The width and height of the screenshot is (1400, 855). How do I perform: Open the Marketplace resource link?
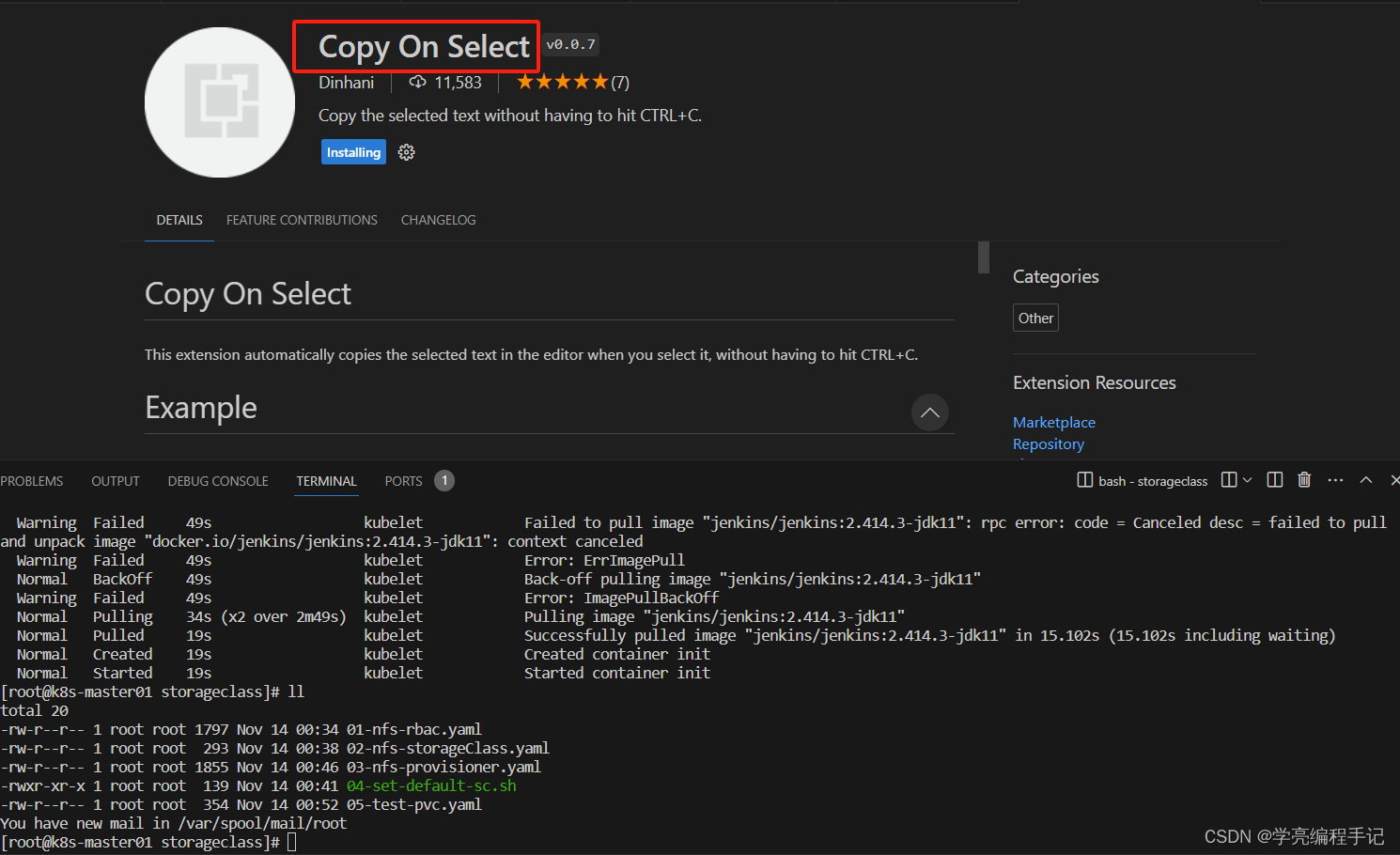click(x=1054, y=423)
